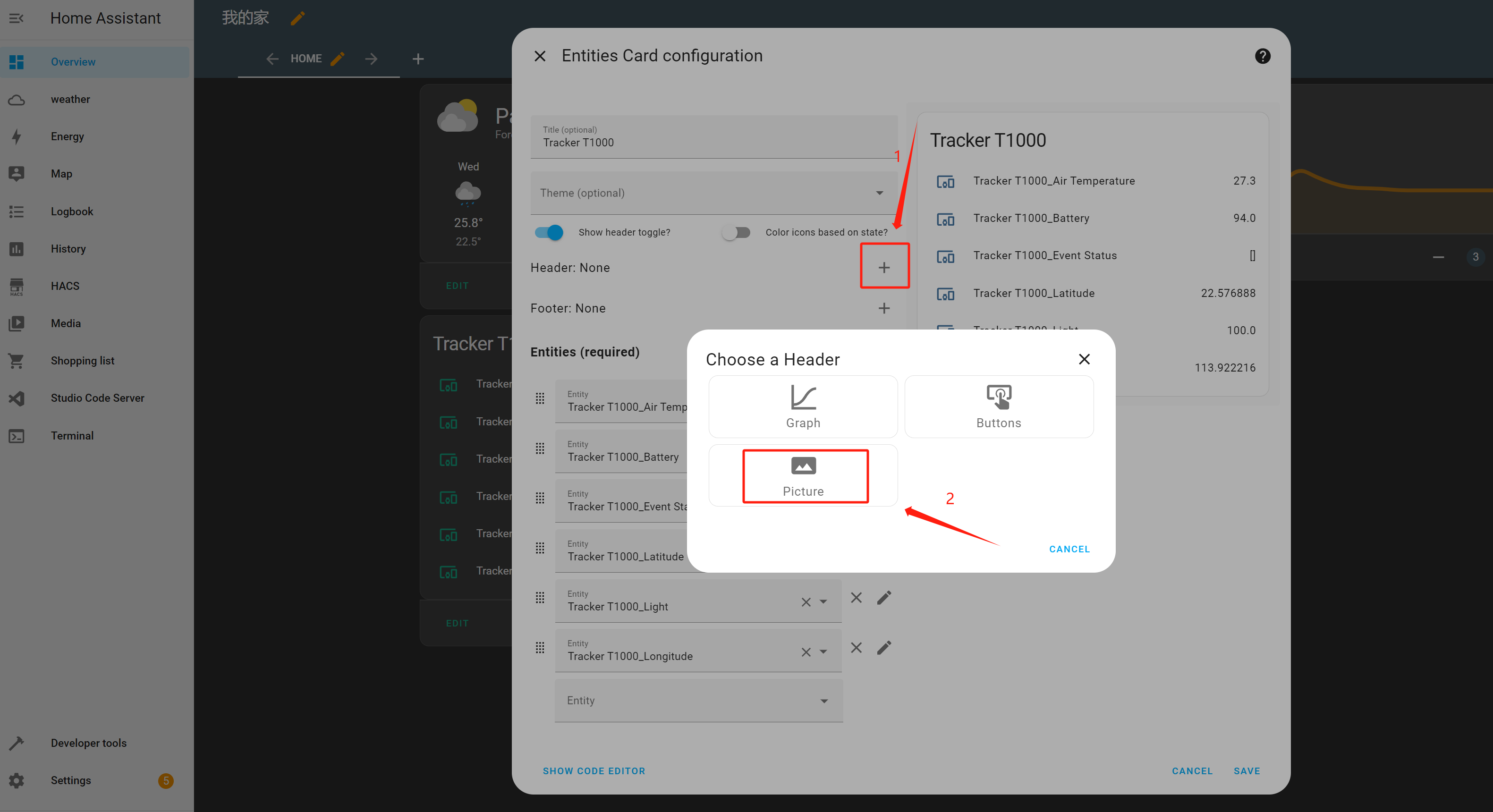The height and width of the screenshot is (812, 1493).
Task: Select Tracker T1000_Event Status entity field
Action: coord(621,501)
